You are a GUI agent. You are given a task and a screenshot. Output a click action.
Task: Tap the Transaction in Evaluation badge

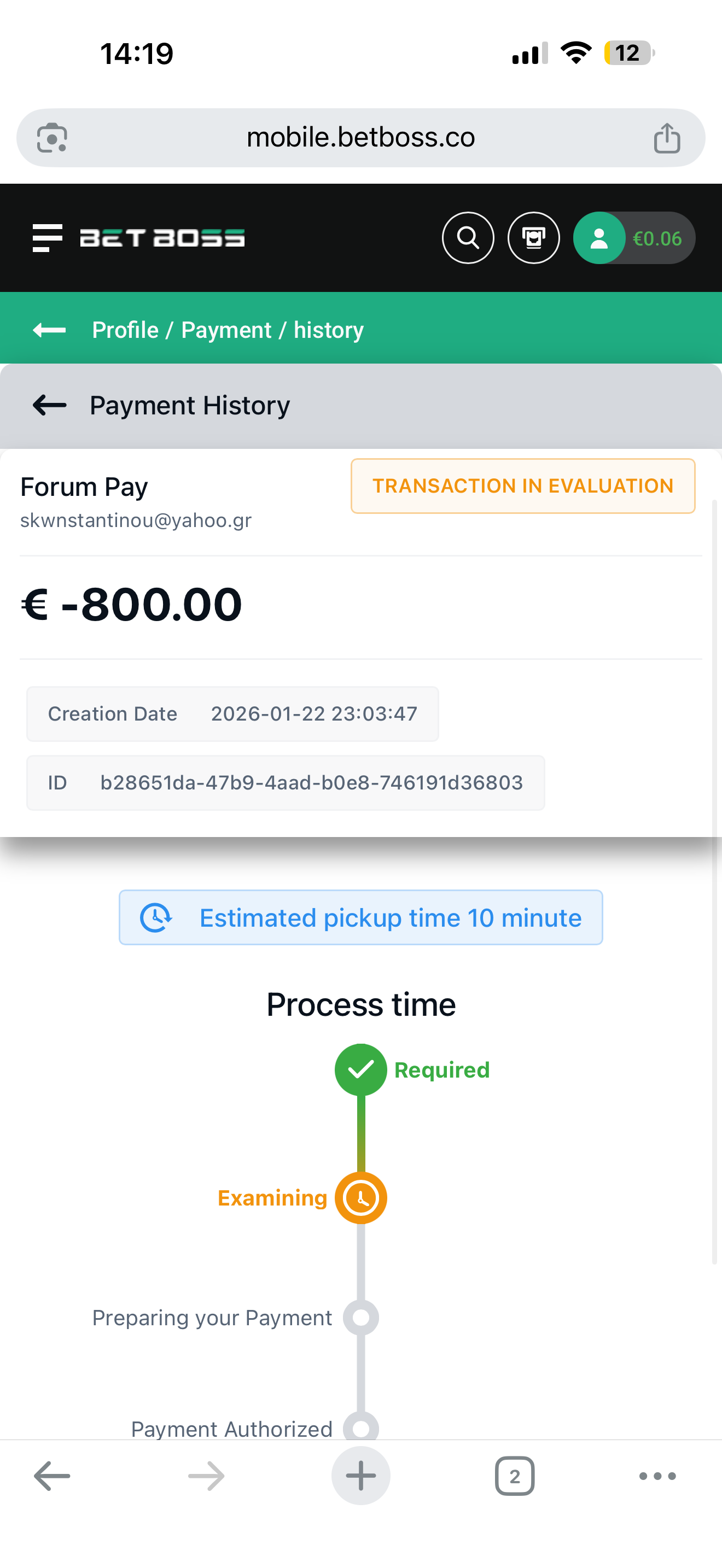click(522, 485)
